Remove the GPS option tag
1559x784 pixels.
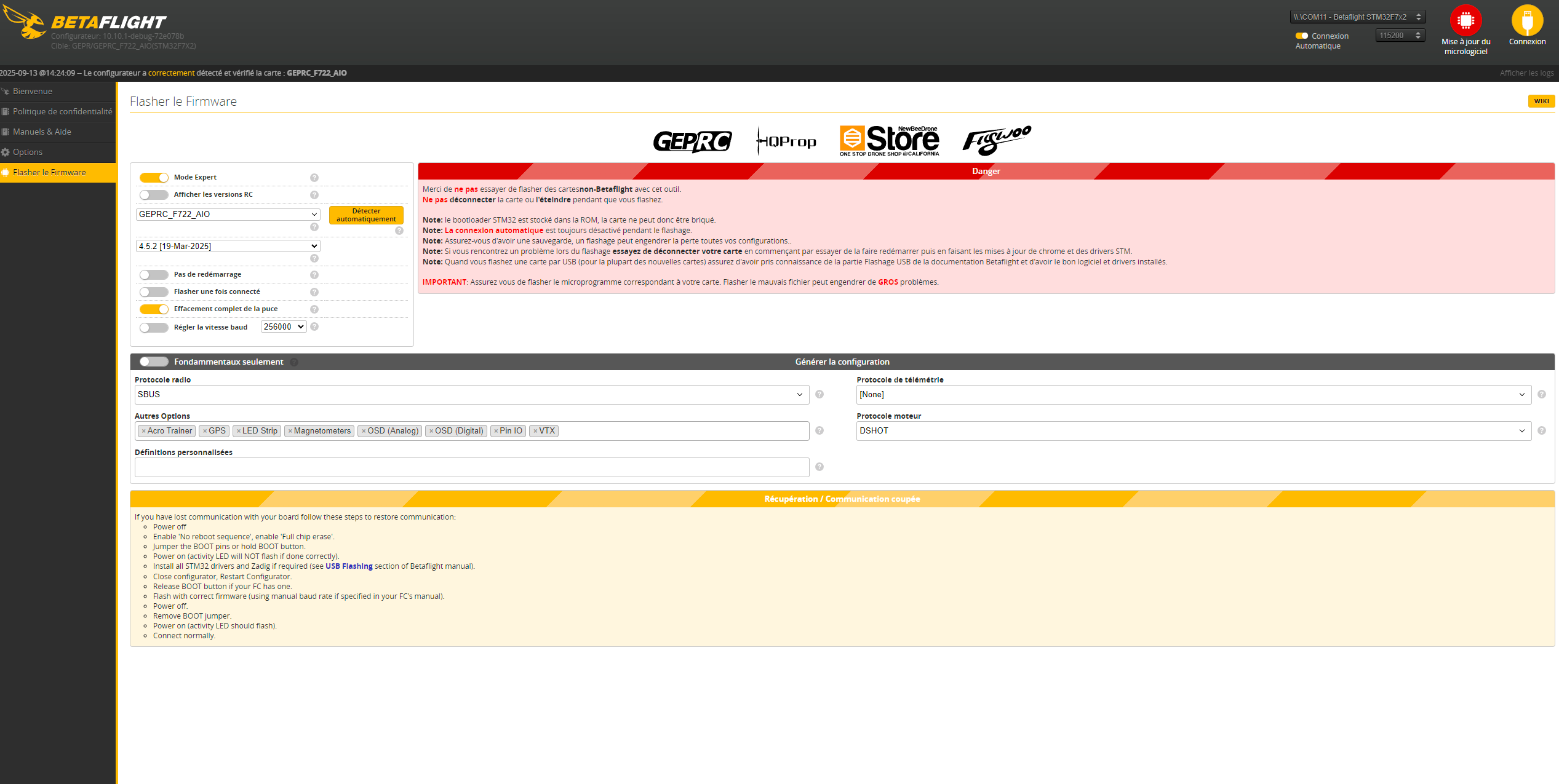[205, 431]
